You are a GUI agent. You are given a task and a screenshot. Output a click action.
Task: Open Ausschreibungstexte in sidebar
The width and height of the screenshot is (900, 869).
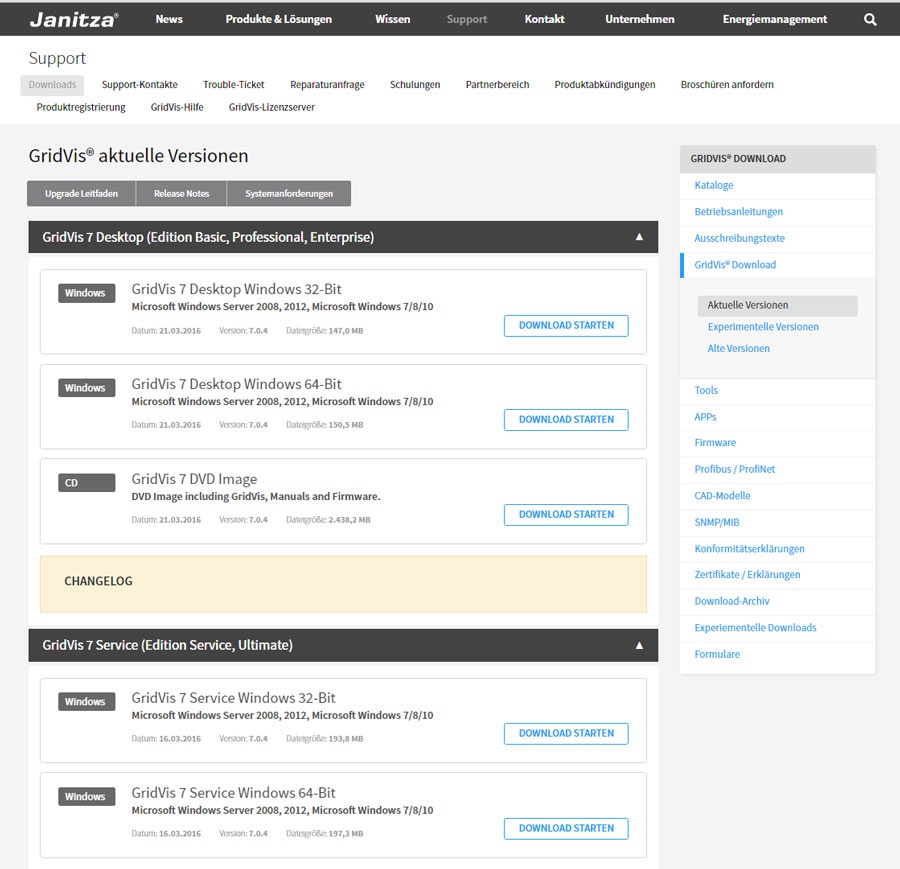pos(739,238)
